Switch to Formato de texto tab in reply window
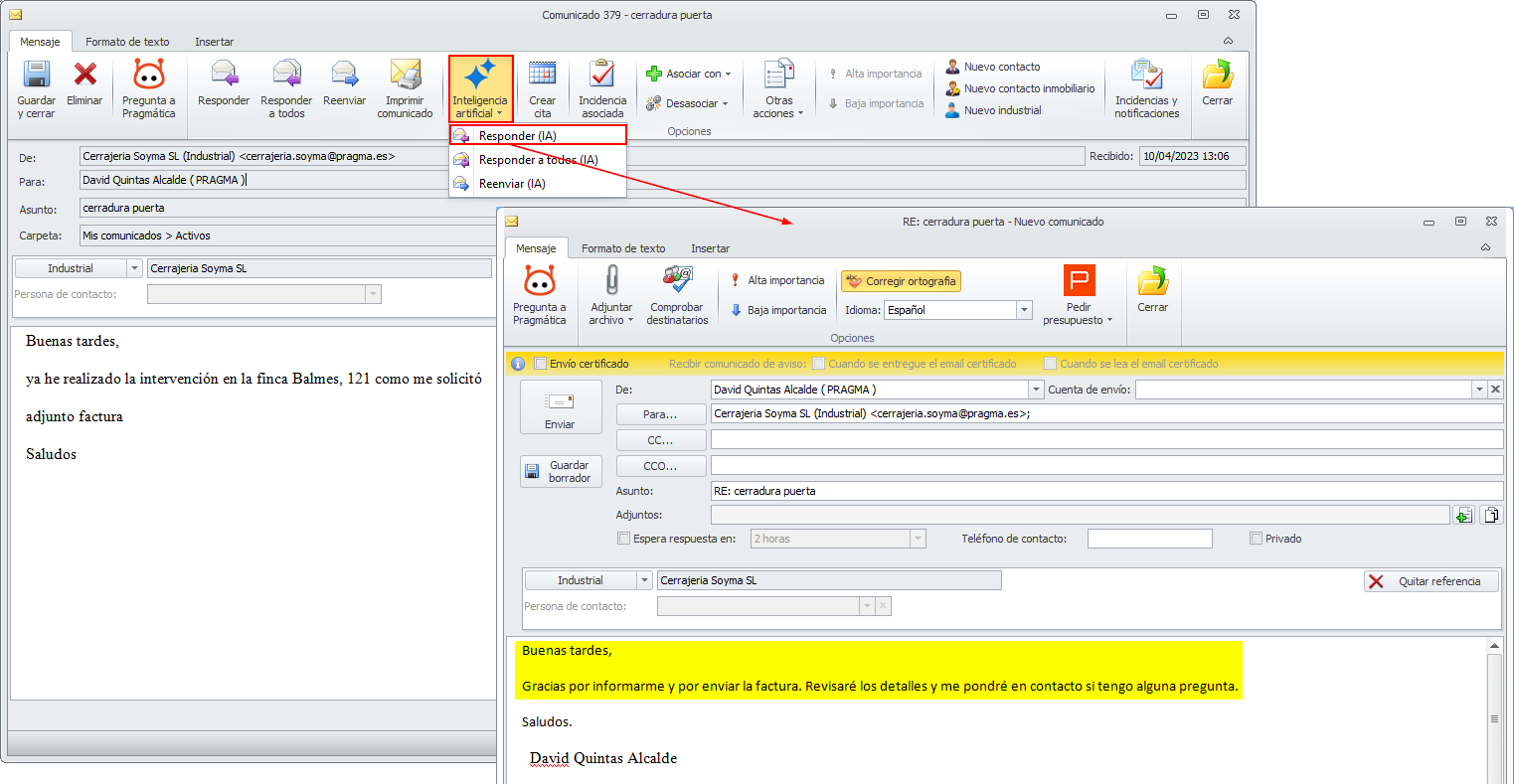 point(623,248)
